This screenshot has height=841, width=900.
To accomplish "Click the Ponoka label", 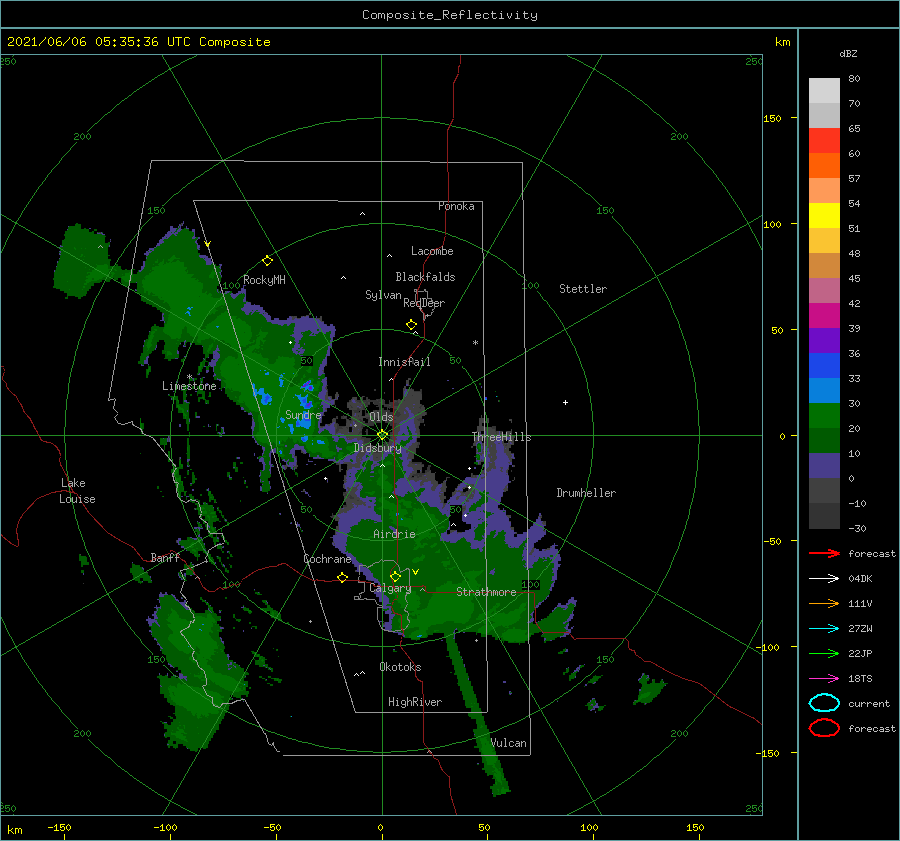I will click(456, 206).
